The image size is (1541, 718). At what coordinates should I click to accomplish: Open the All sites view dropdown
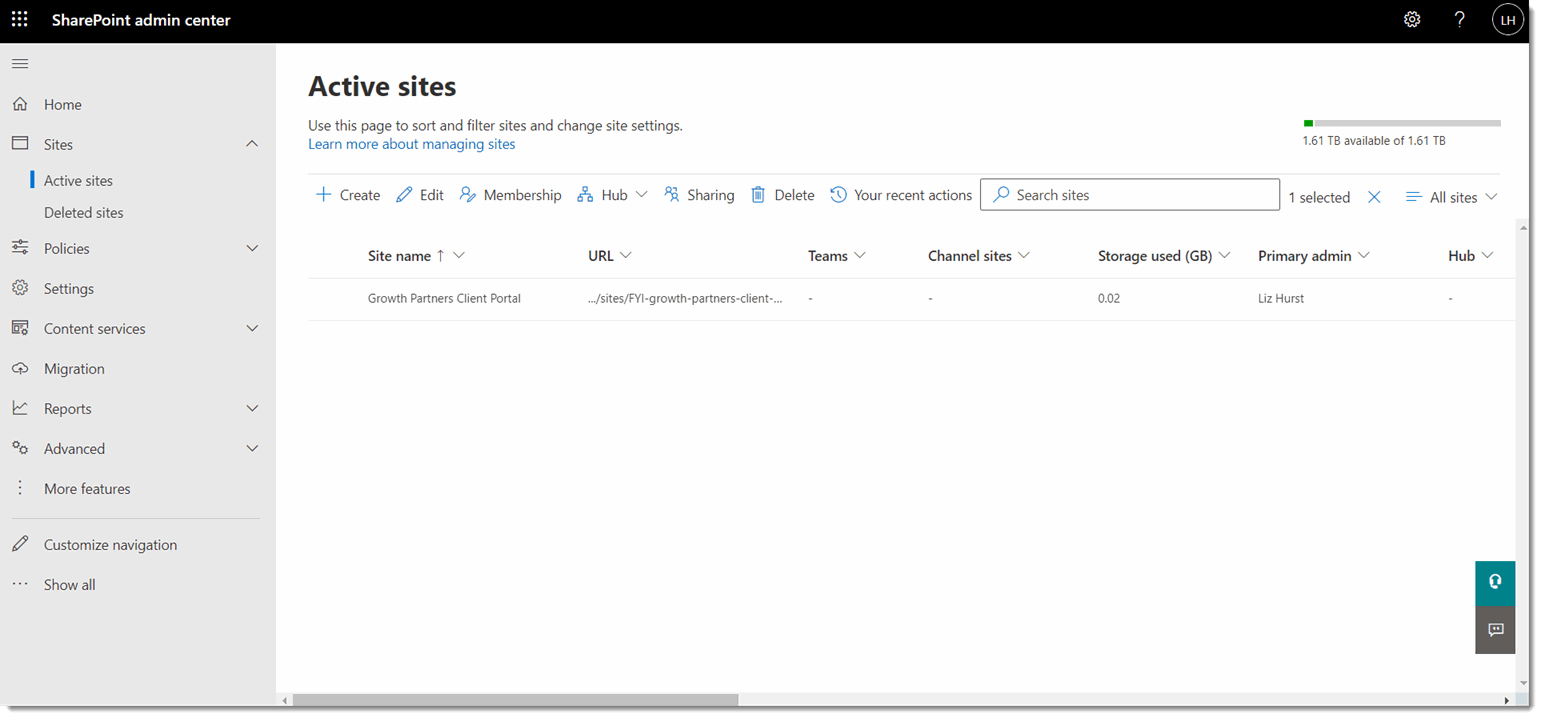[x=1451, y=197]
